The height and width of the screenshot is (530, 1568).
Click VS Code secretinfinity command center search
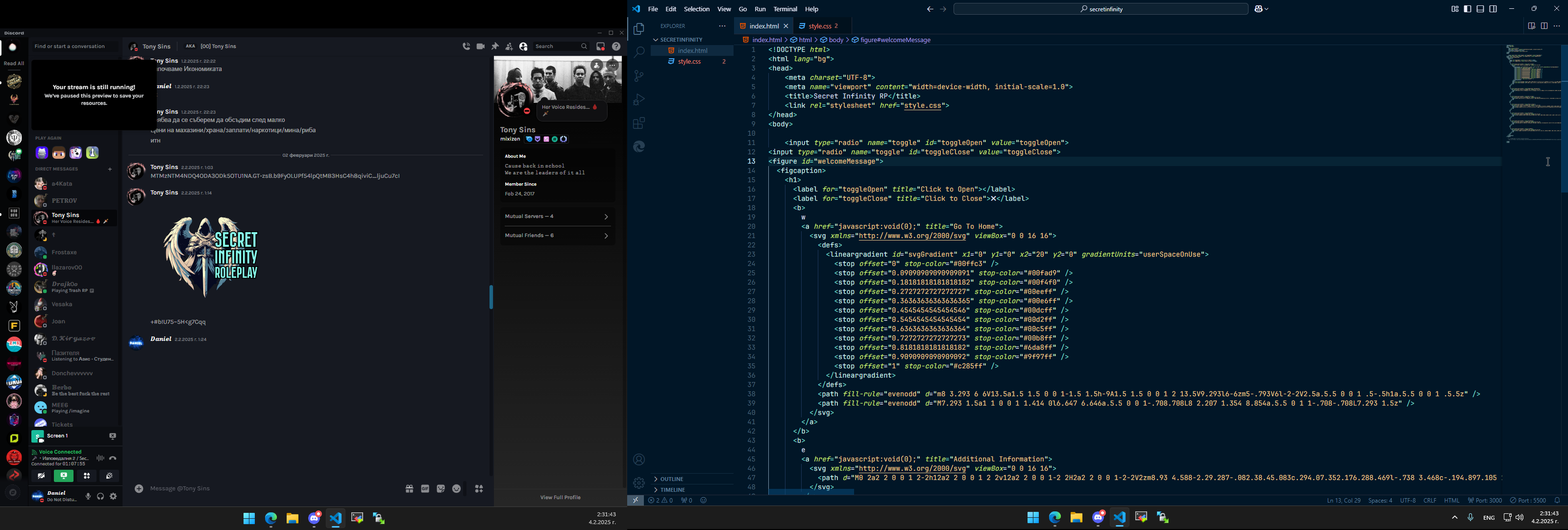[x=1101, y=9]
